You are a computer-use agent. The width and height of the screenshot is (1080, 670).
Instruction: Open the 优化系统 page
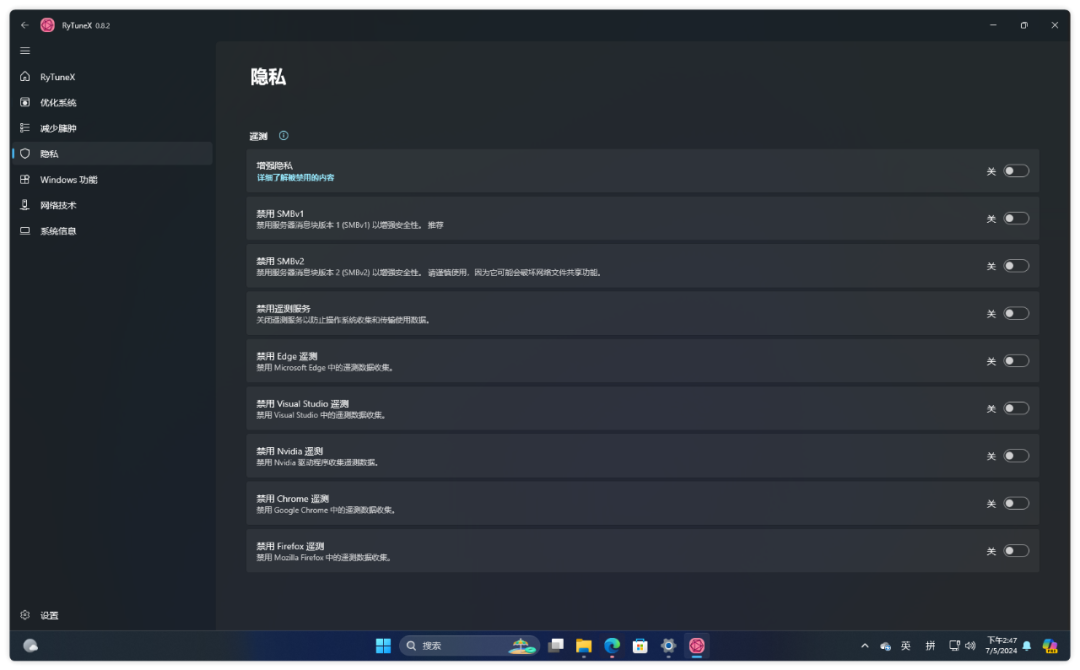[112, 103]
